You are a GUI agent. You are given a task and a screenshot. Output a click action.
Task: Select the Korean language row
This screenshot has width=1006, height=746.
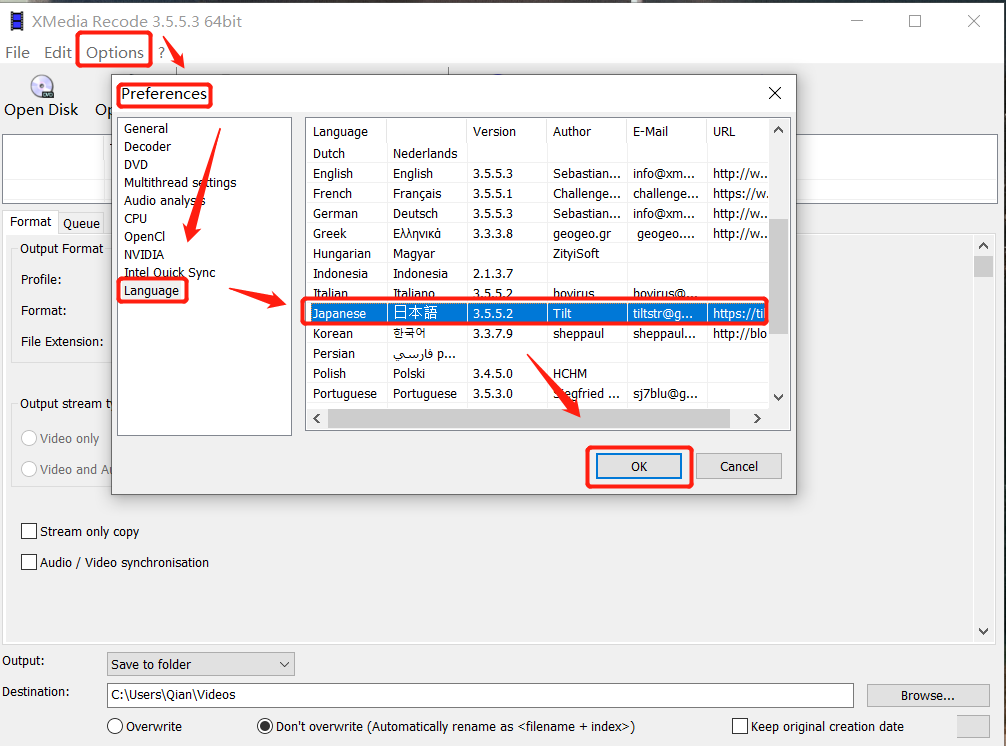pyautogui.click(x=538, y=333)
